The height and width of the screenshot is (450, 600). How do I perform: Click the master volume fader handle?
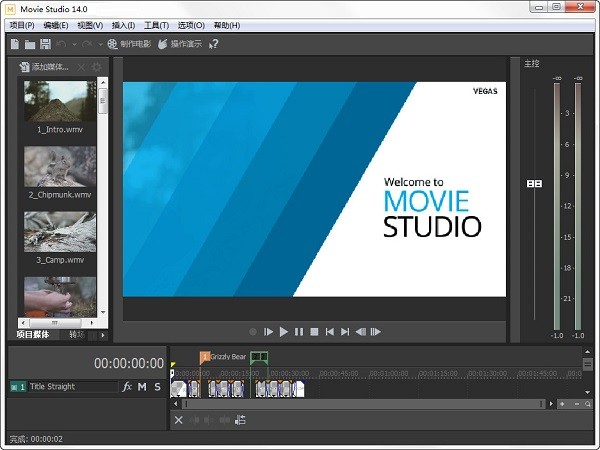[x=534, y=184]
